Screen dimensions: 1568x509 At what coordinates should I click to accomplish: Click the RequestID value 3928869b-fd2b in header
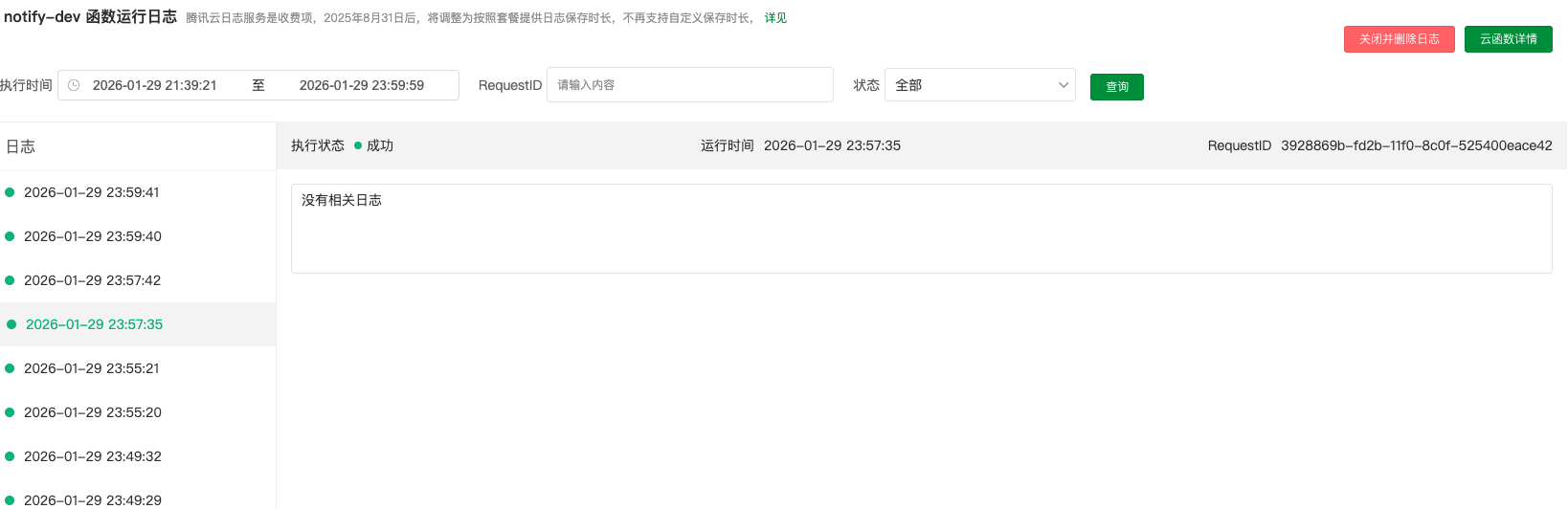[x=1416, y=145]
